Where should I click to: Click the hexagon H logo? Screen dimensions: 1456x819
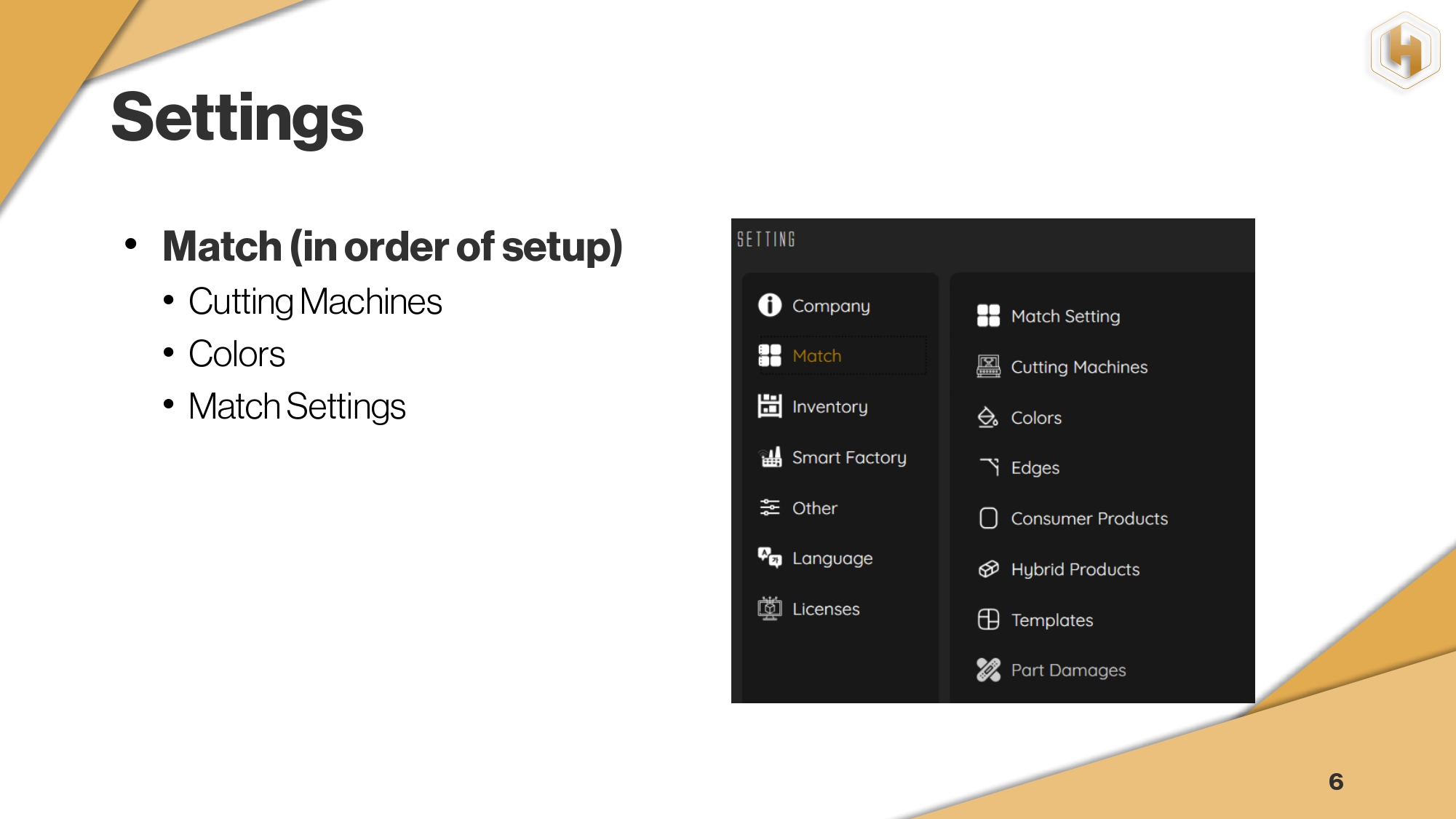tap(1404, 51)
